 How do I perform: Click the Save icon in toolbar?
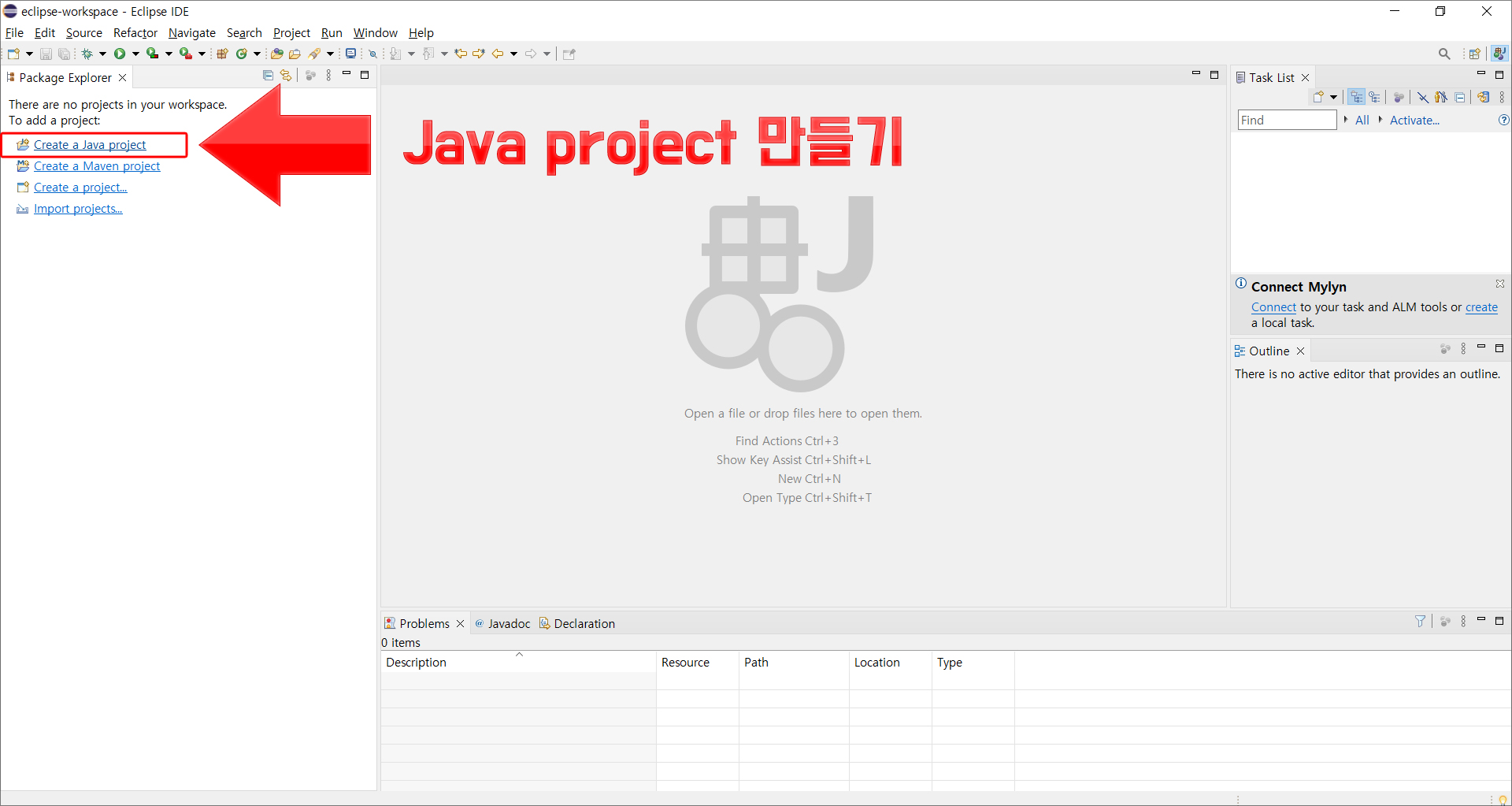[46, 54]
